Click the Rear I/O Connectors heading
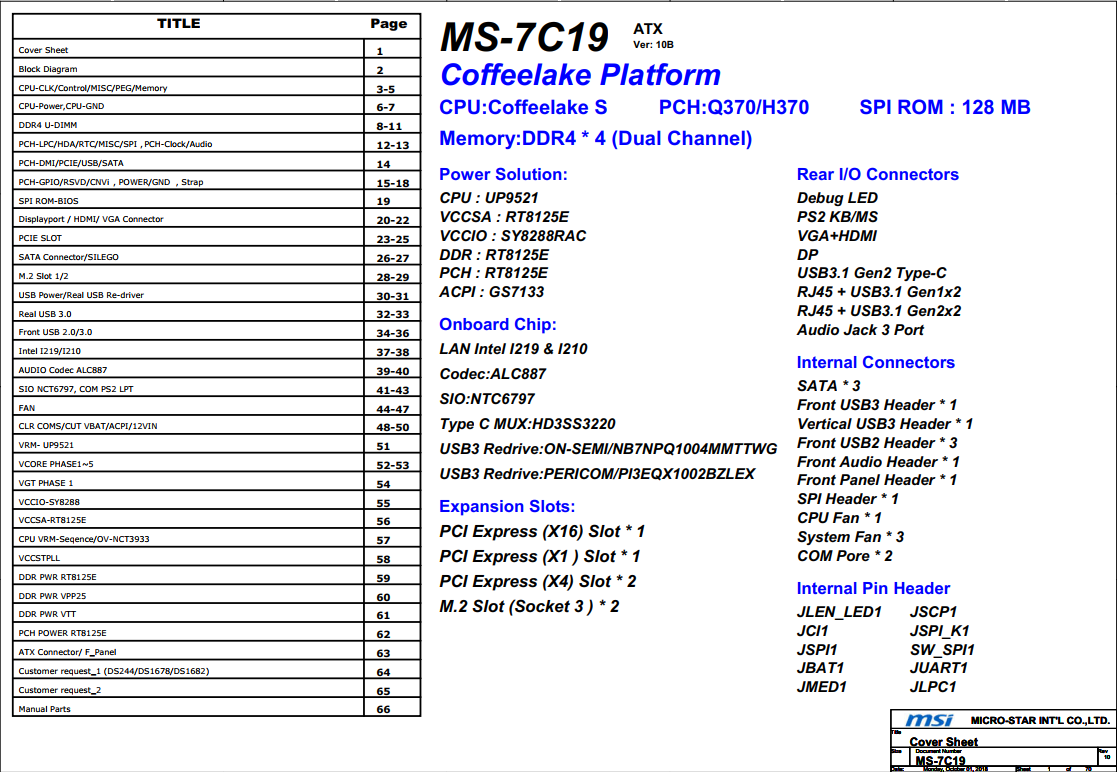This screenshot has width=1117, height=772. pyautogui.click(x=877, y=174)
